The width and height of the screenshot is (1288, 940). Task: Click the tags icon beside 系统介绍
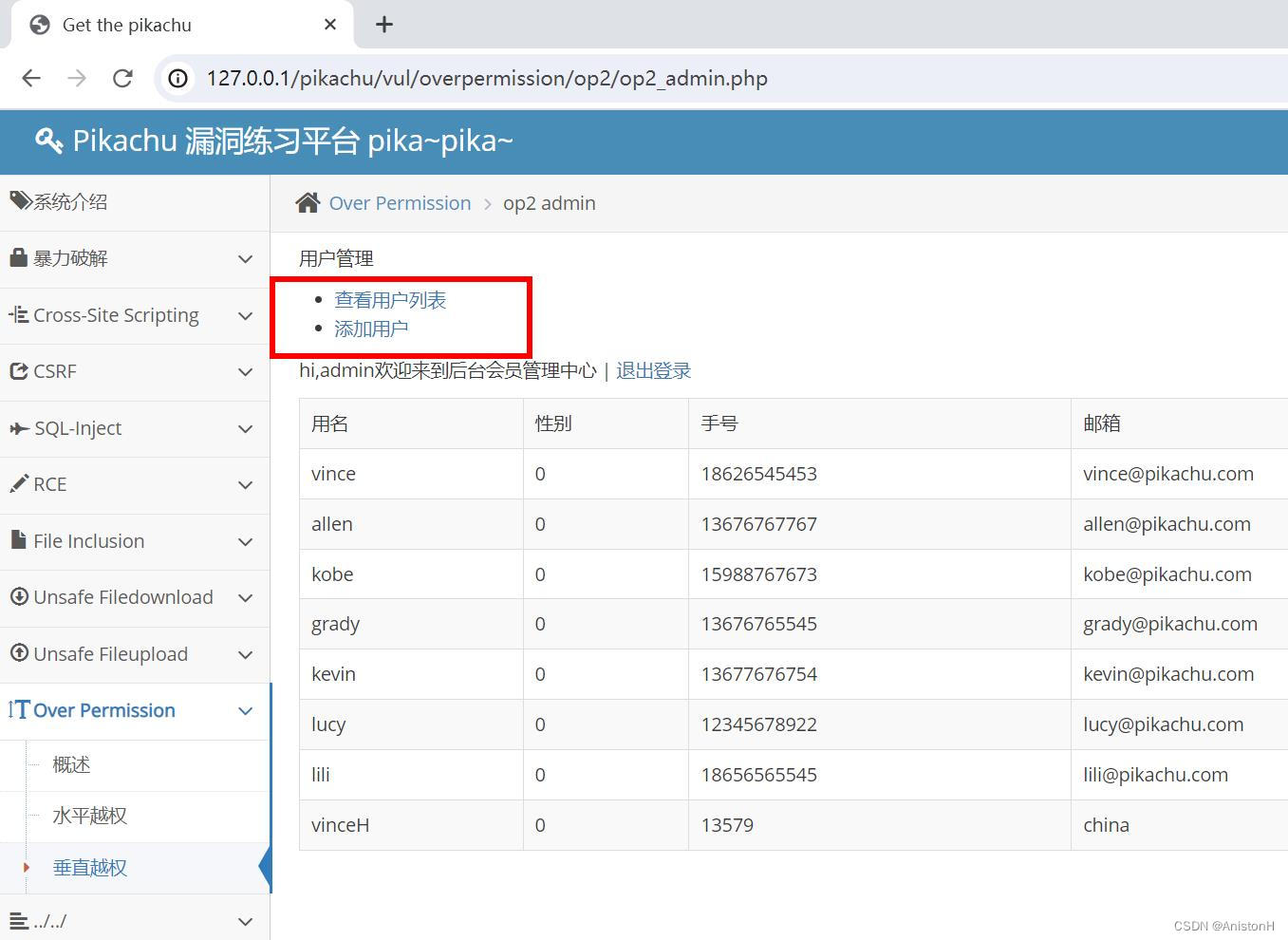(20, 200)
